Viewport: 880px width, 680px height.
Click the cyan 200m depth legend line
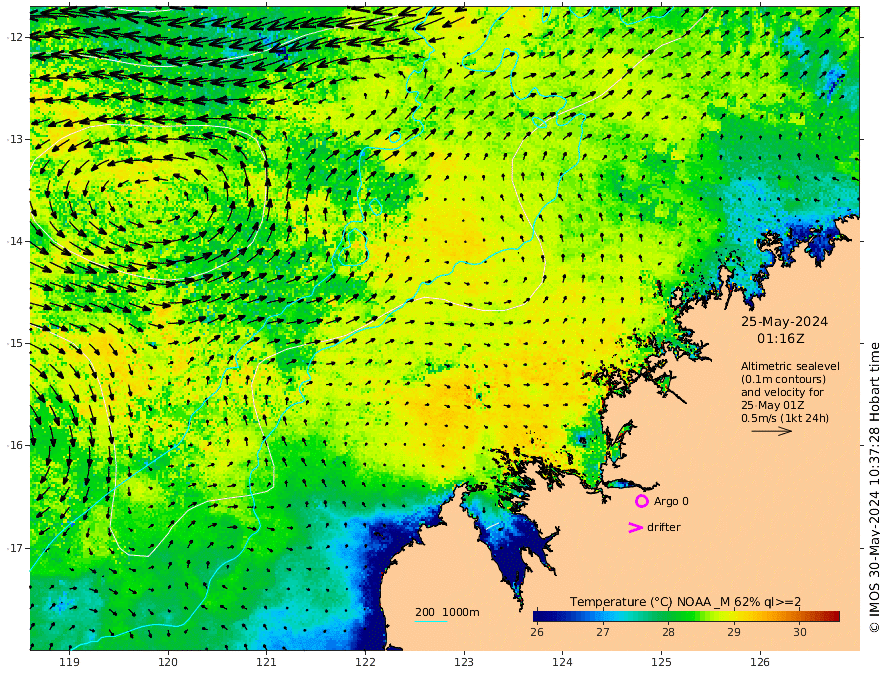pos(430,621)
